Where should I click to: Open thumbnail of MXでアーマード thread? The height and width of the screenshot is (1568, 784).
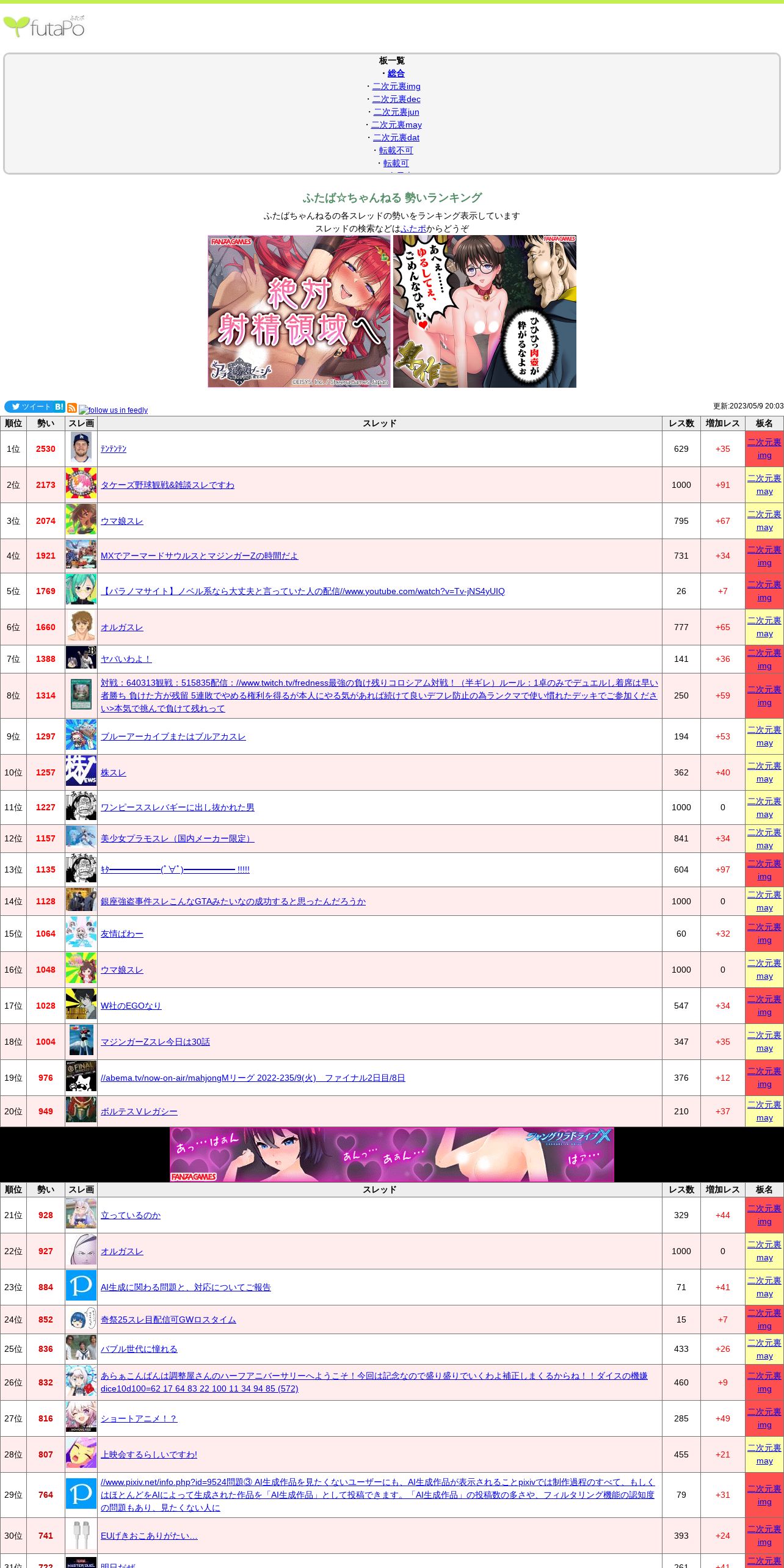(81, 555)
